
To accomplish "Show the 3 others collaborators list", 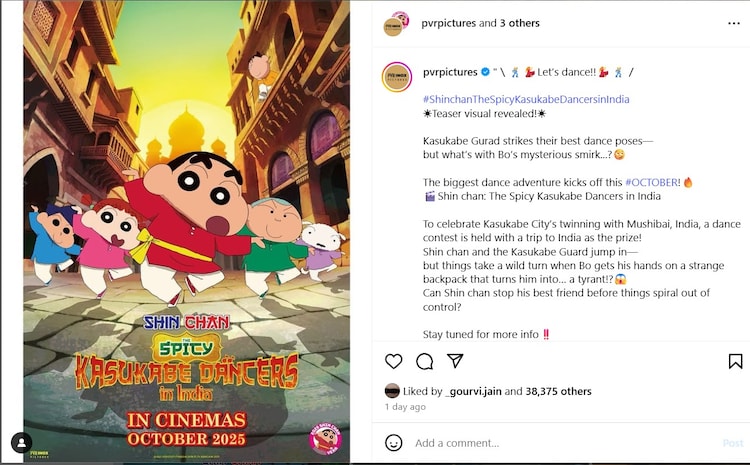I will coord(519,23).
